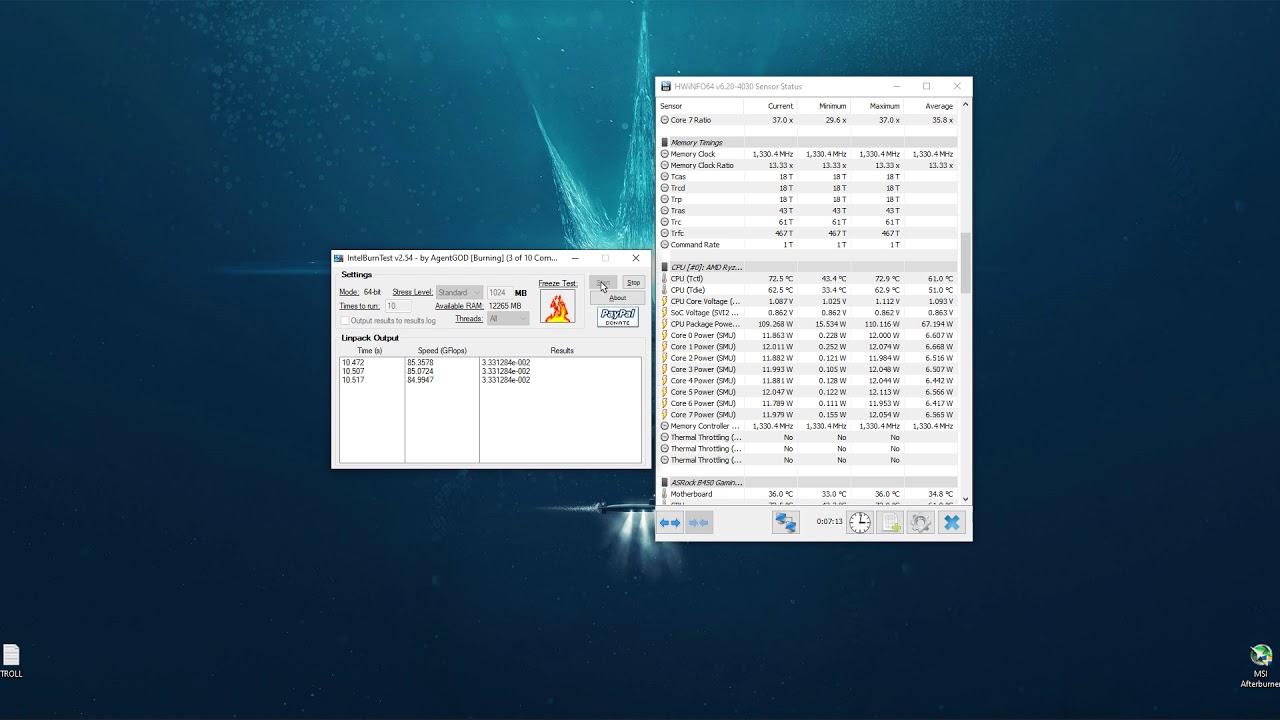The image size is (1280, 720).
Task: Collapse the Memory Timings sensor group
Action: [808, 142]
